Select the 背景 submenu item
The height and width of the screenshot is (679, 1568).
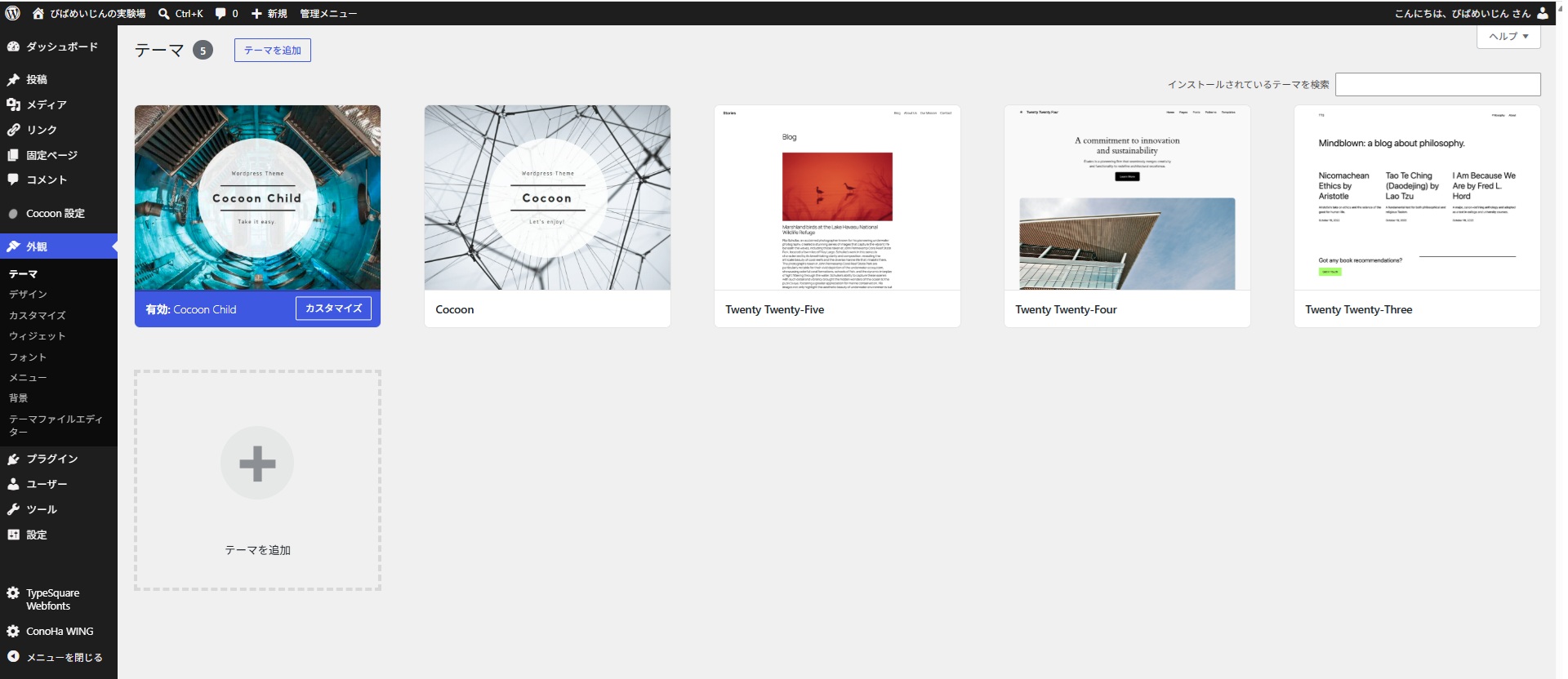click(x=19, y=398)
